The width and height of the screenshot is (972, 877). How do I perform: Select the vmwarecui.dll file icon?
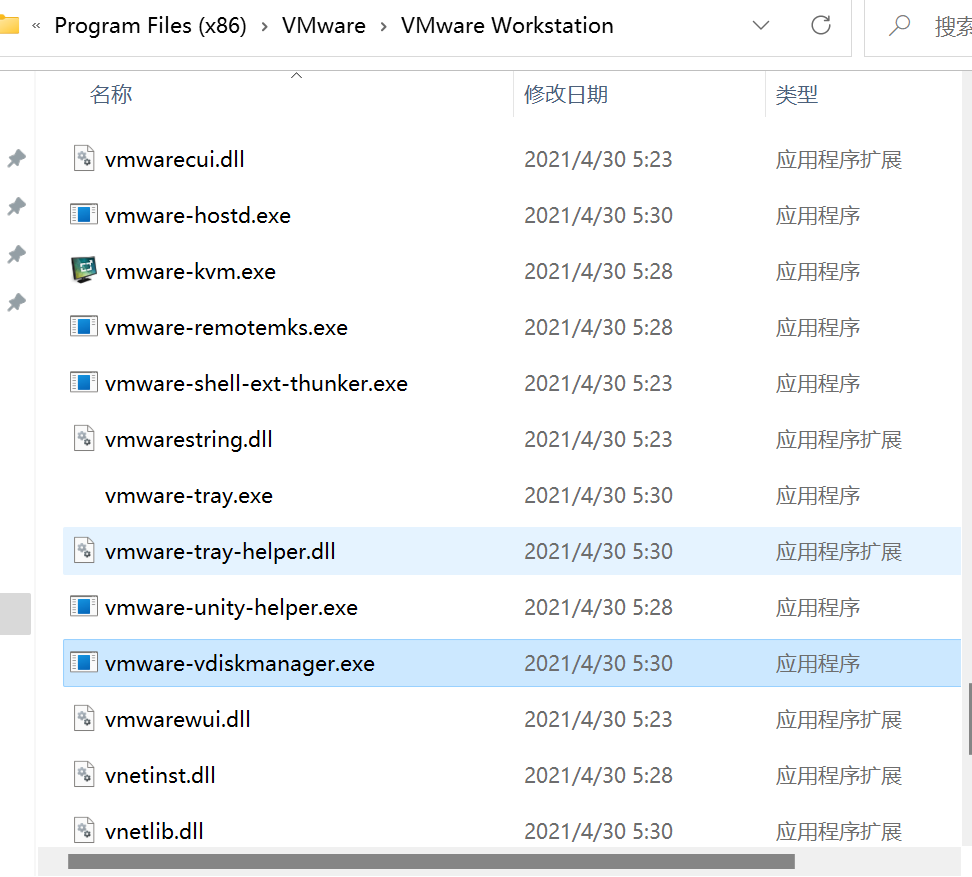pyautogui.click(x=84, y=158)
